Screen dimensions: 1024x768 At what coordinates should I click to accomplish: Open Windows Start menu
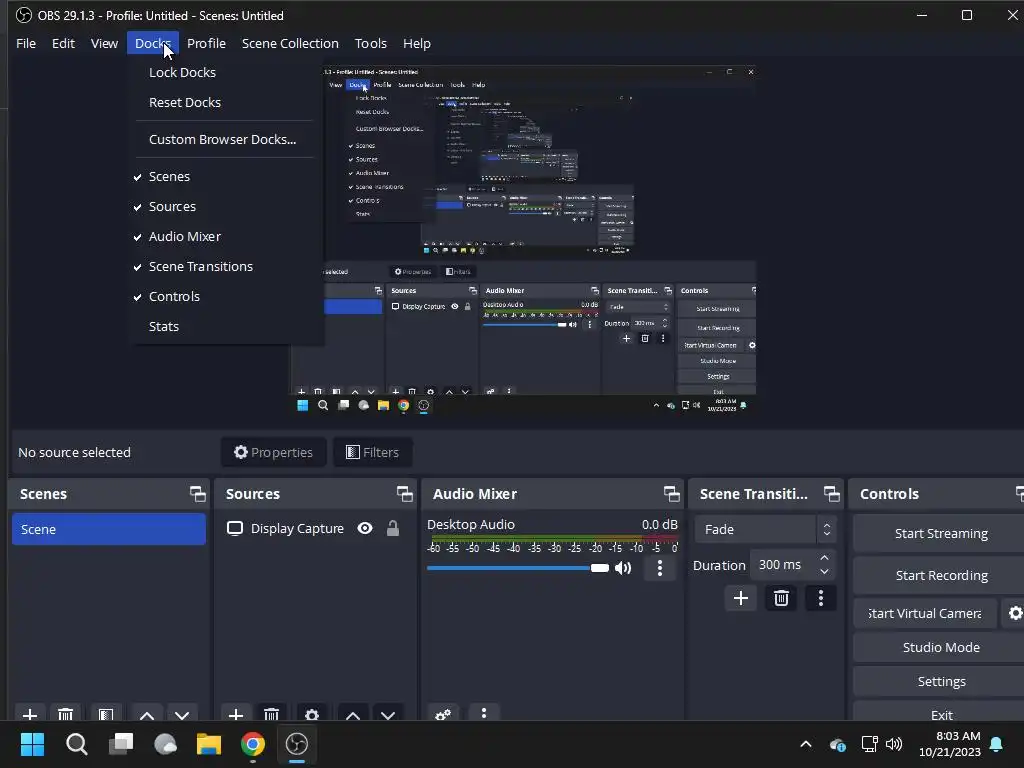point(32,744)
